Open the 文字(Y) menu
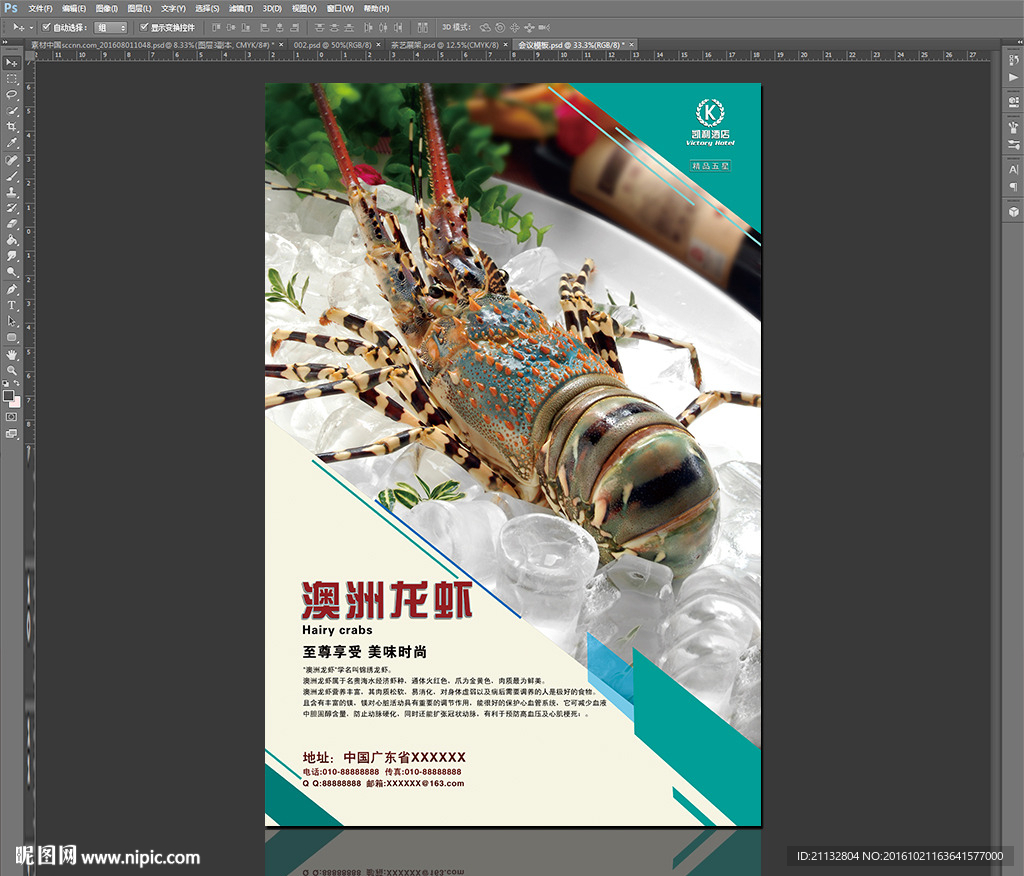1024x876 pixels. click(173, 8)
